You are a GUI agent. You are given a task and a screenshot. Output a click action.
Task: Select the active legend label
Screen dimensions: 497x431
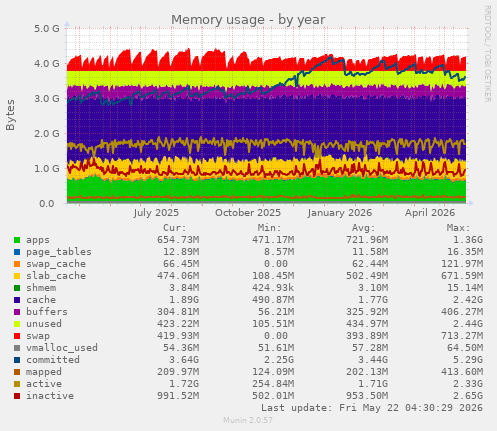(x=44, y=384)
